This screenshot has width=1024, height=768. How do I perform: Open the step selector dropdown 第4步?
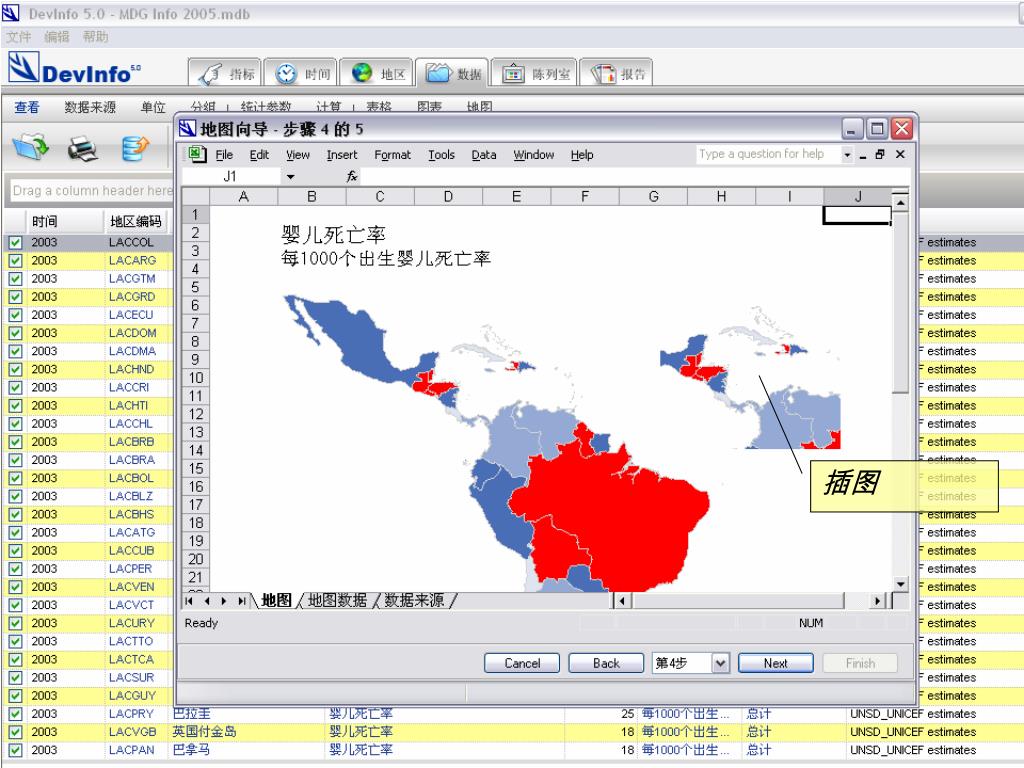(x=720, y=664)
